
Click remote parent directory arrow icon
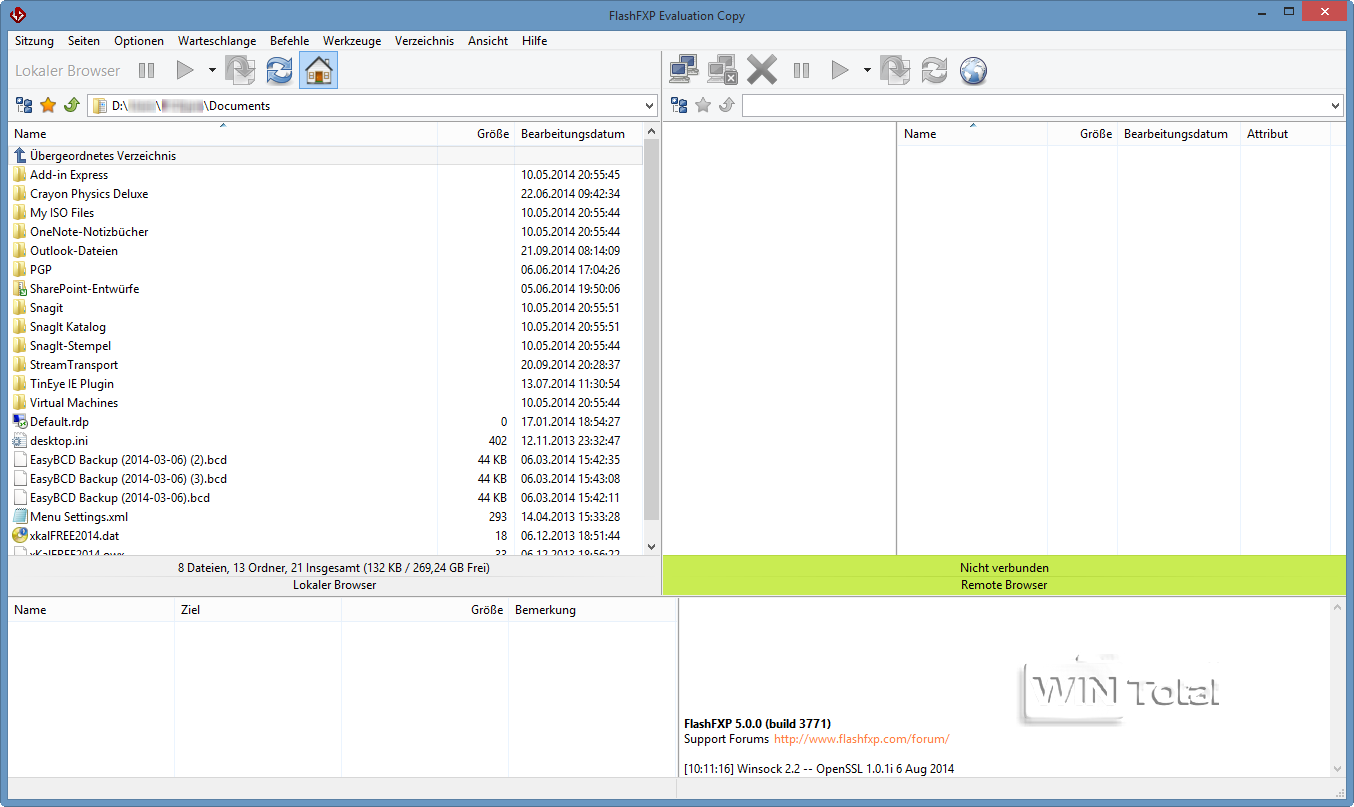727,105
